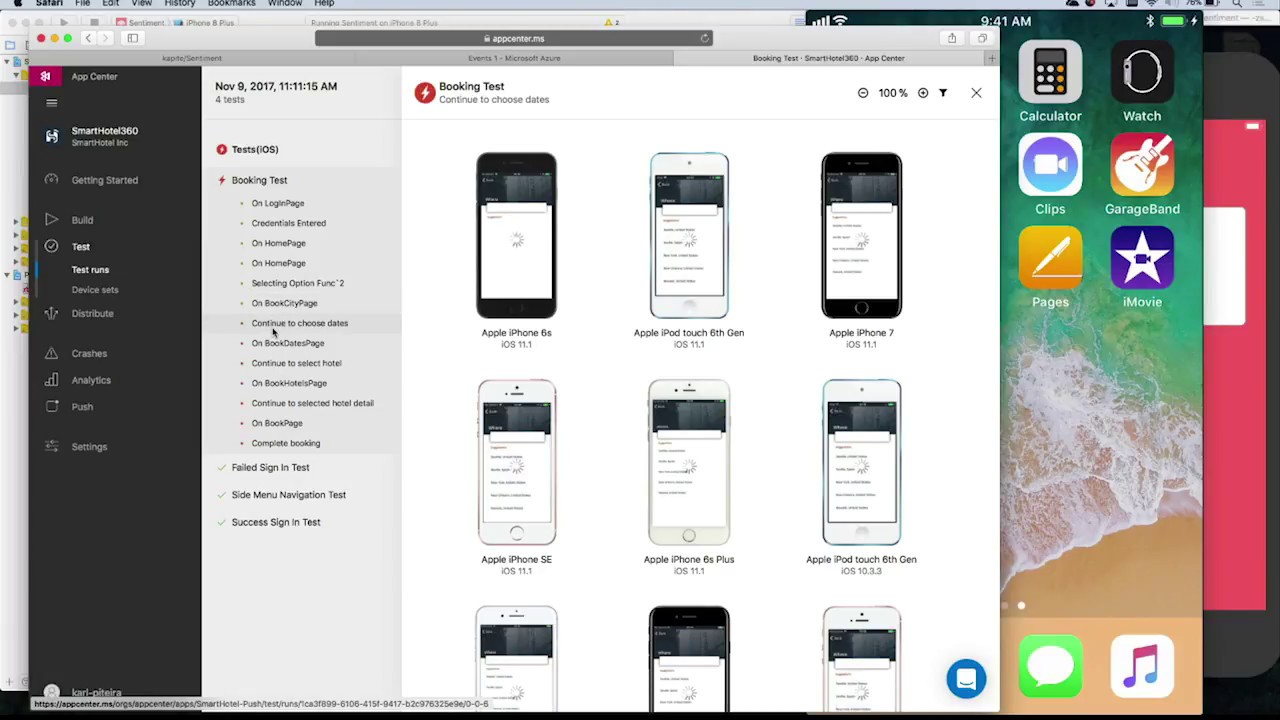Viewport: 1280px width, 720px height.
Task: Select Test runs submenu item
Action: [x=90, y=270]
